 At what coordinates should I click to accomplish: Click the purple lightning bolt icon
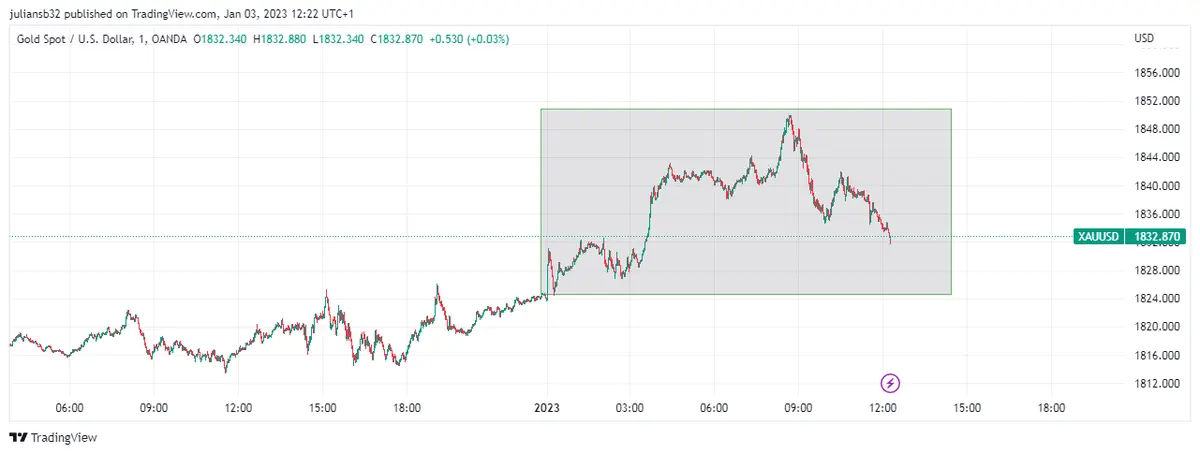pos(891,382)
